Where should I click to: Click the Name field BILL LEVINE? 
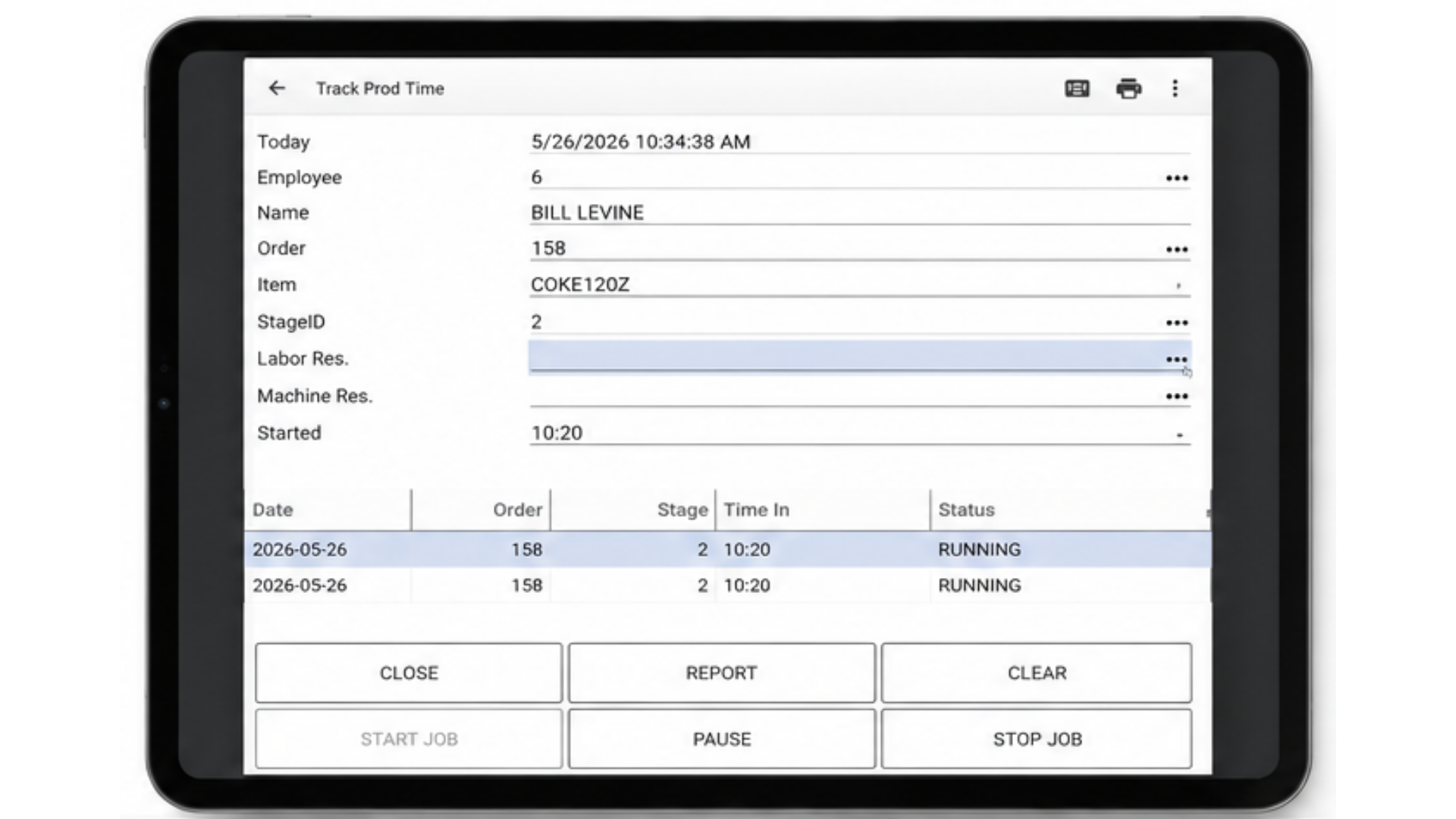(x=860, y=212)
